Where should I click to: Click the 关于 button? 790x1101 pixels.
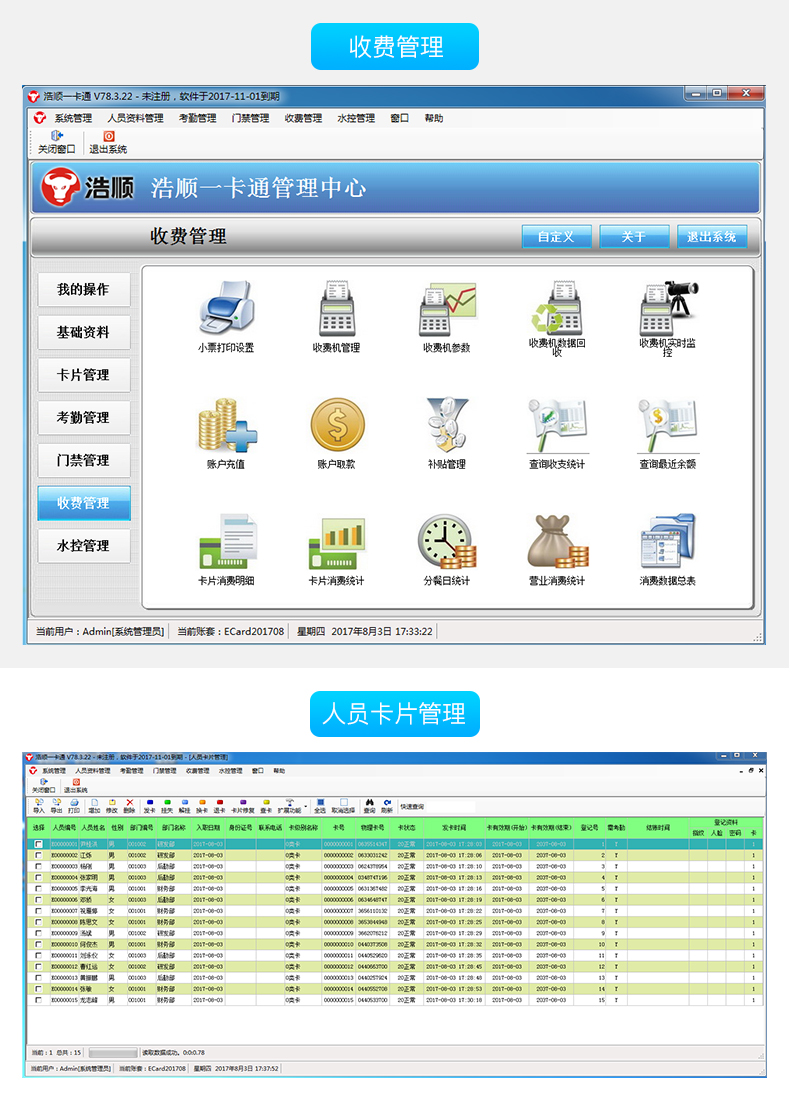click(x=633, y=237)
